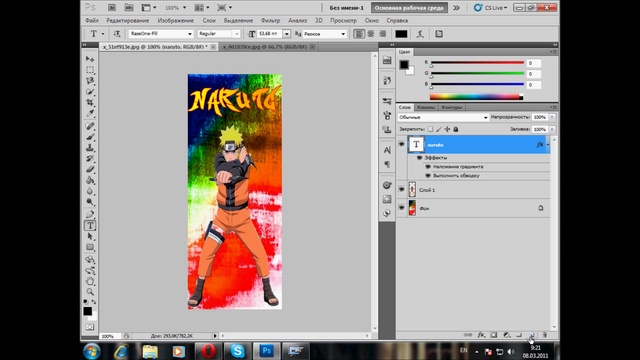Pick the text color swatch
The height and width of the screenshot is (360, 640).
click(401, 34)
